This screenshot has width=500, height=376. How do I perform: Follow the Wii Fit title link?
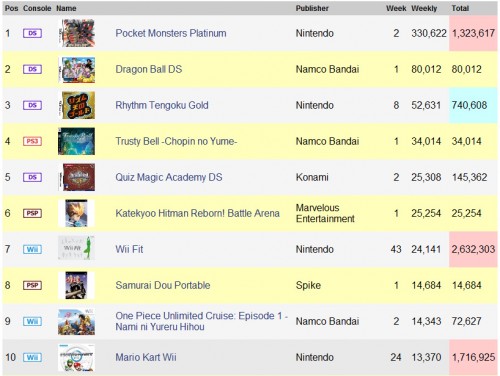pyautogui.click(x=129, y=249)
